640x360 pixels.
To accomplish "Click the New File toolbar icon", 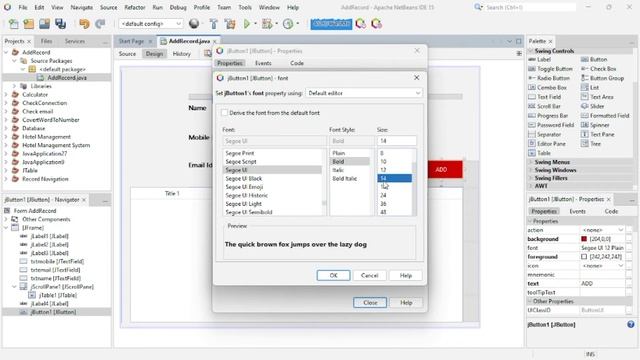I will coord(13,24).
